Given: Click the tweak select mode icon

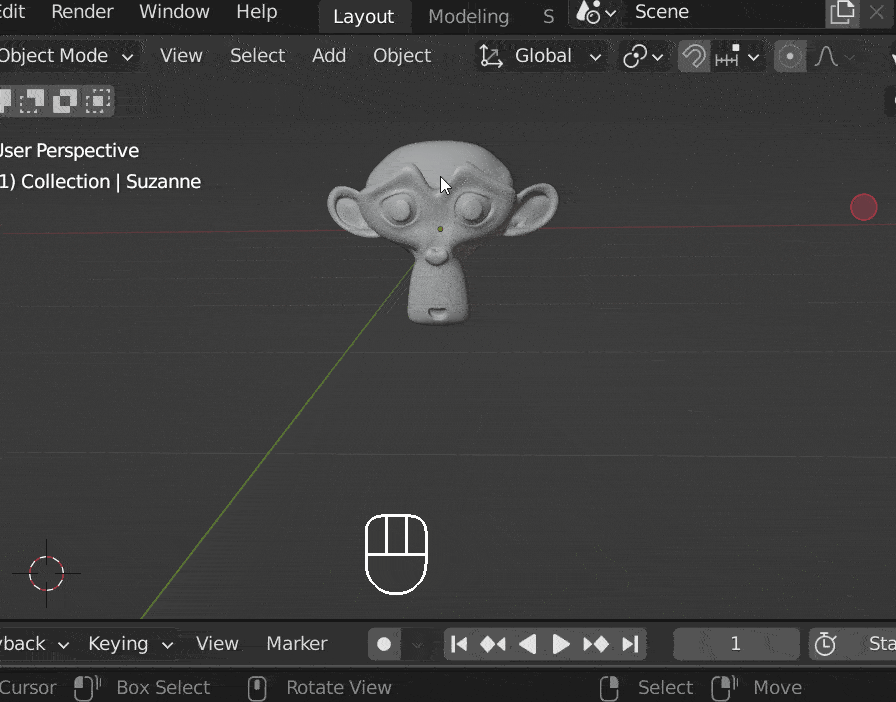Looking at the screenshot, I should click(6, 100).
